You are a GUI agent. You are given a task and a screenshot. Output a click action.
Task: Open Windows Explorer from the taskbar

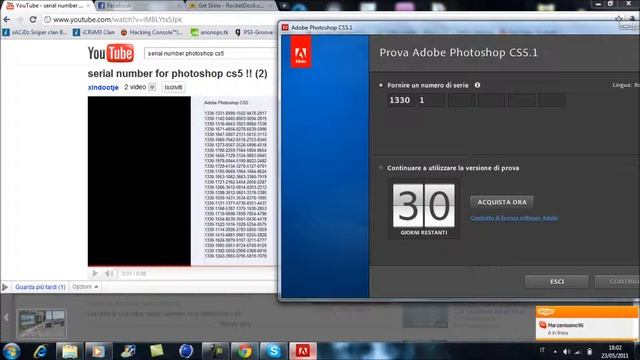(x=69, y=351)
